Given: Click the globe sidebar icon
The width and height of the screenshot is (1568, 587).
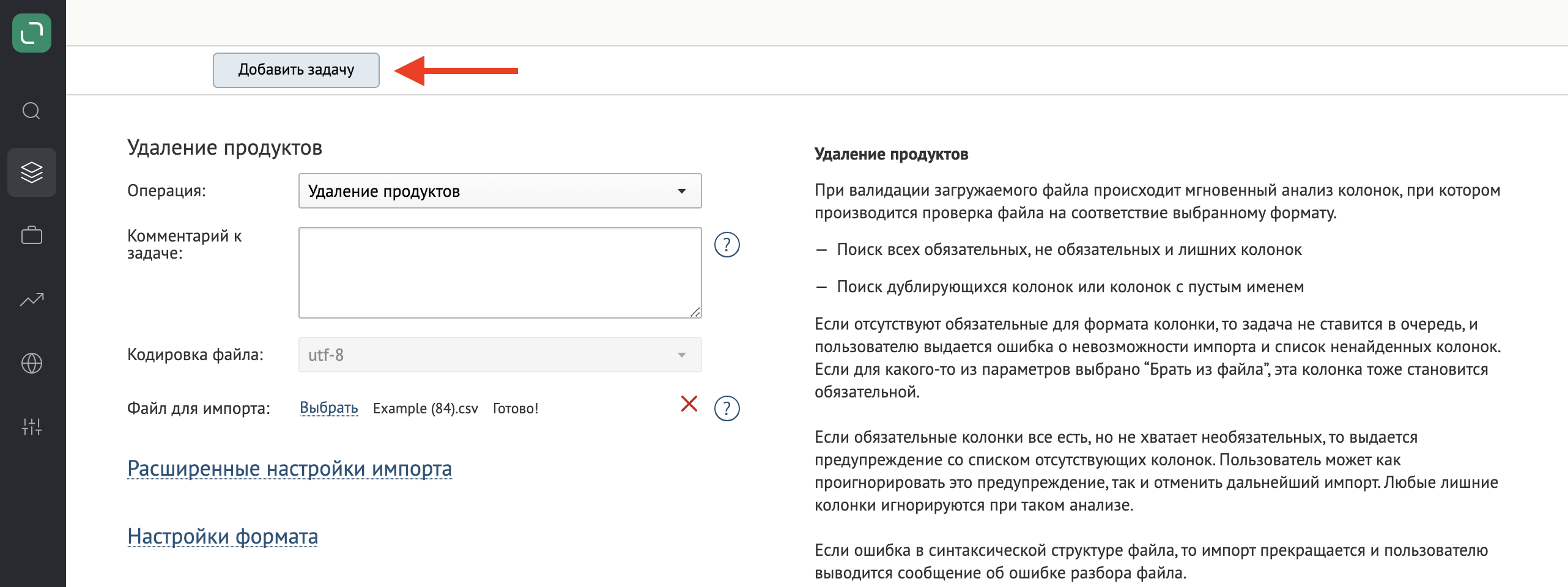Looking at the screenshot, I should coord(32,363).
